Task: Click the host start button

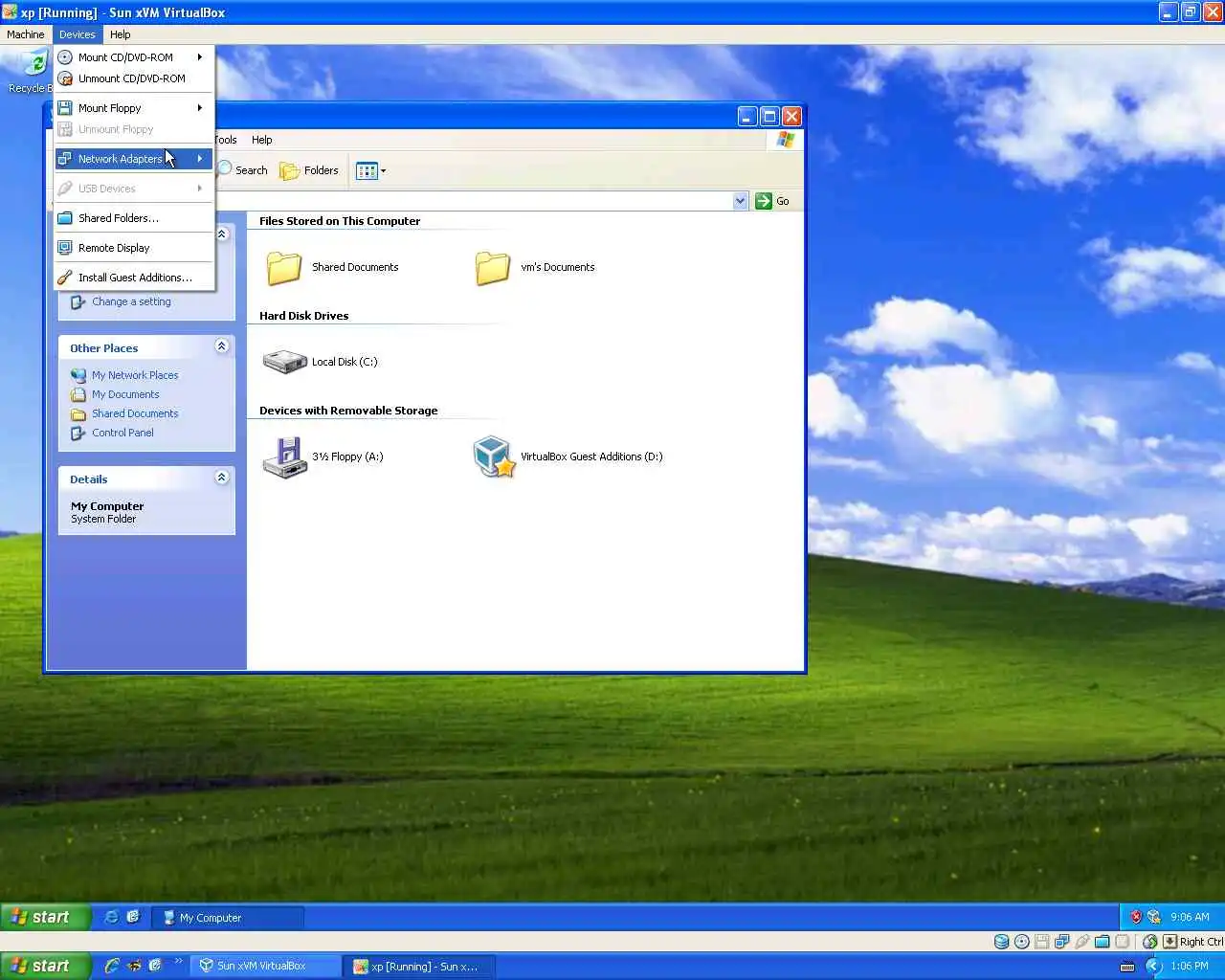Action: point(45,966)
